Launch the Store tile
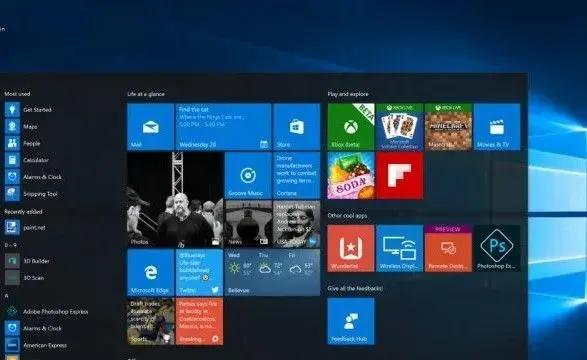This screenshot has height=360, width=587. (x=296, y=127)
